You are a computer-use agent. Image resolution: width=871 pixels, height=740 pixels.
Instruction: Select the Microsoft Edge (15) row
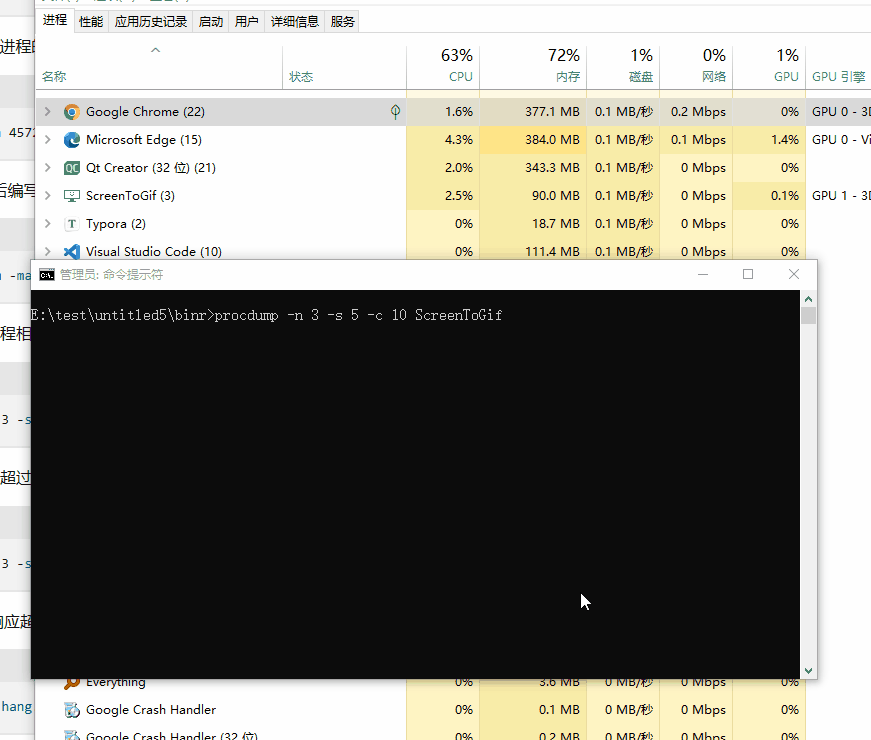pos(453,139)
